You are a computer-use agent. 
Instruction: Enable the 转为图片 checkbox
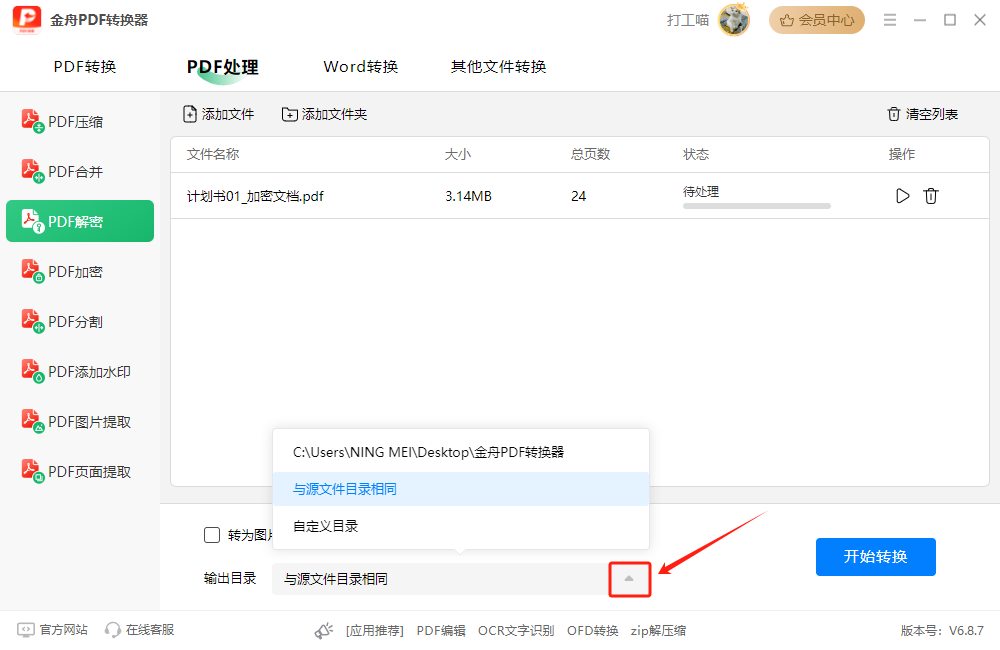[212, 535]
